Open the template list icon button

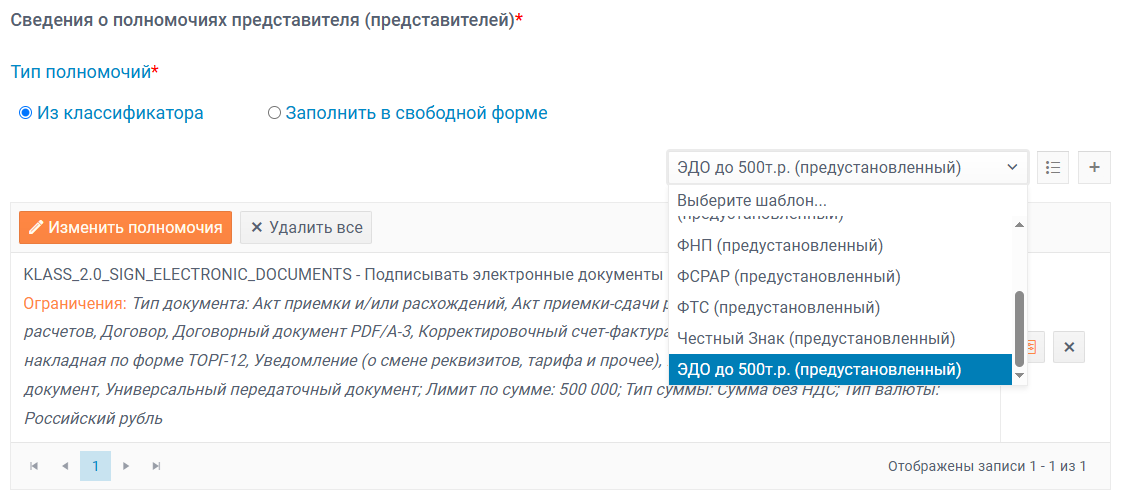(x=1053, y=167)
